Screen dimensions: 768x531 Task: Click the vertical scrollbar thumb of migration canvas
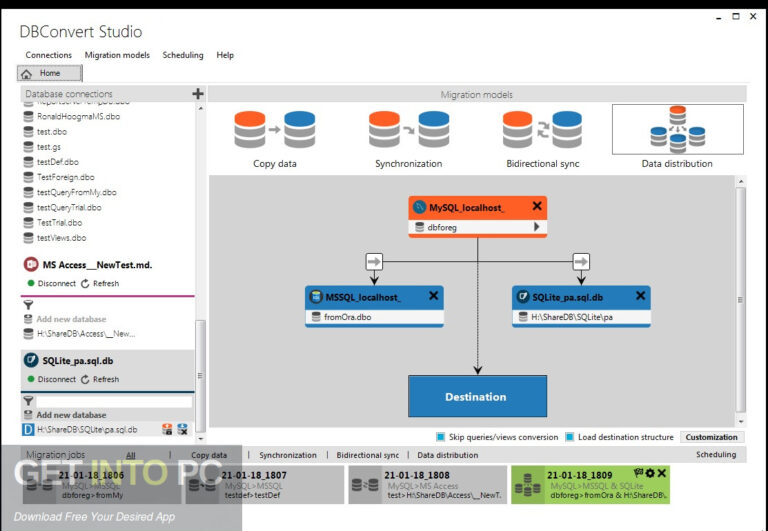pos(741,300)
